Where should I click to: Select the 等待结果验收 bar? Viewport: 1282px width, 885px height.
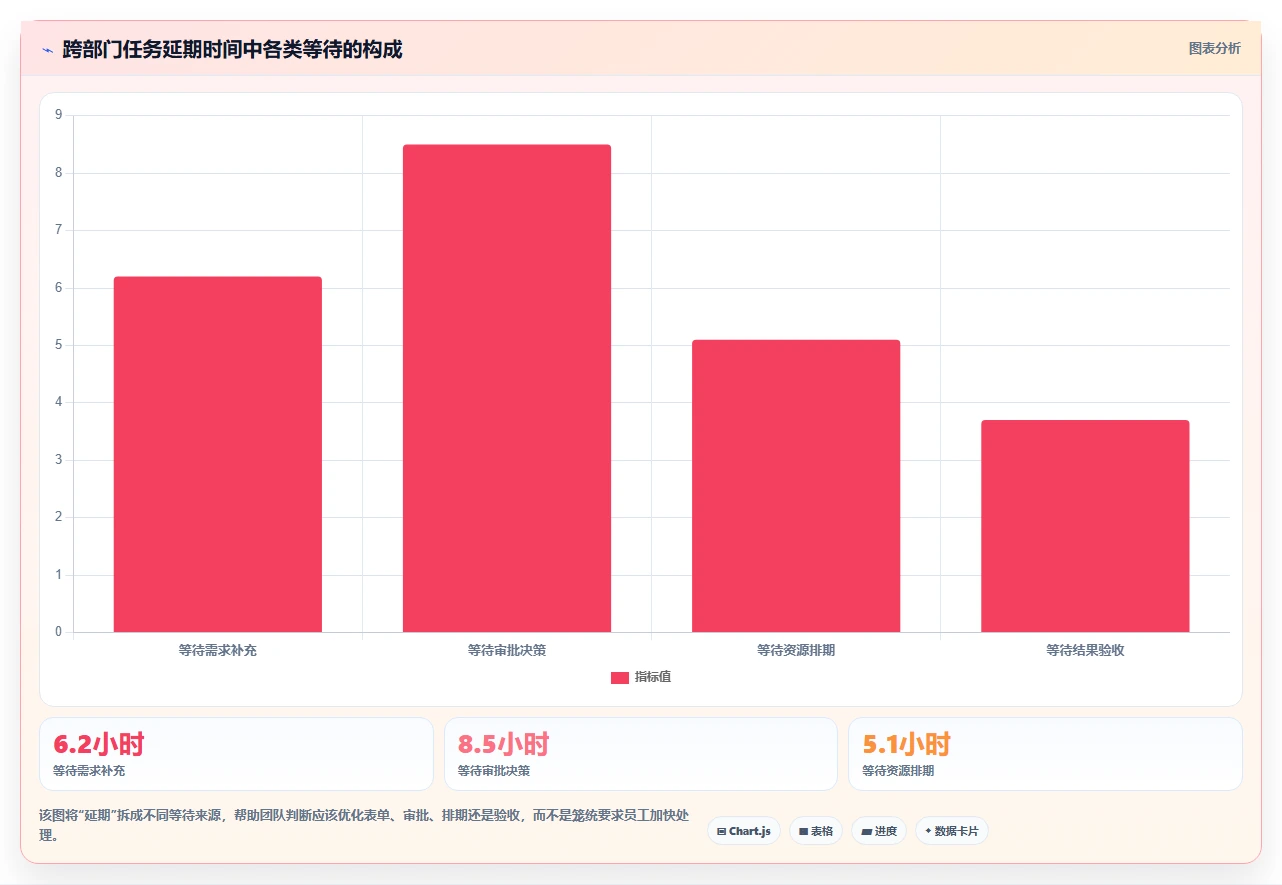1085,526
